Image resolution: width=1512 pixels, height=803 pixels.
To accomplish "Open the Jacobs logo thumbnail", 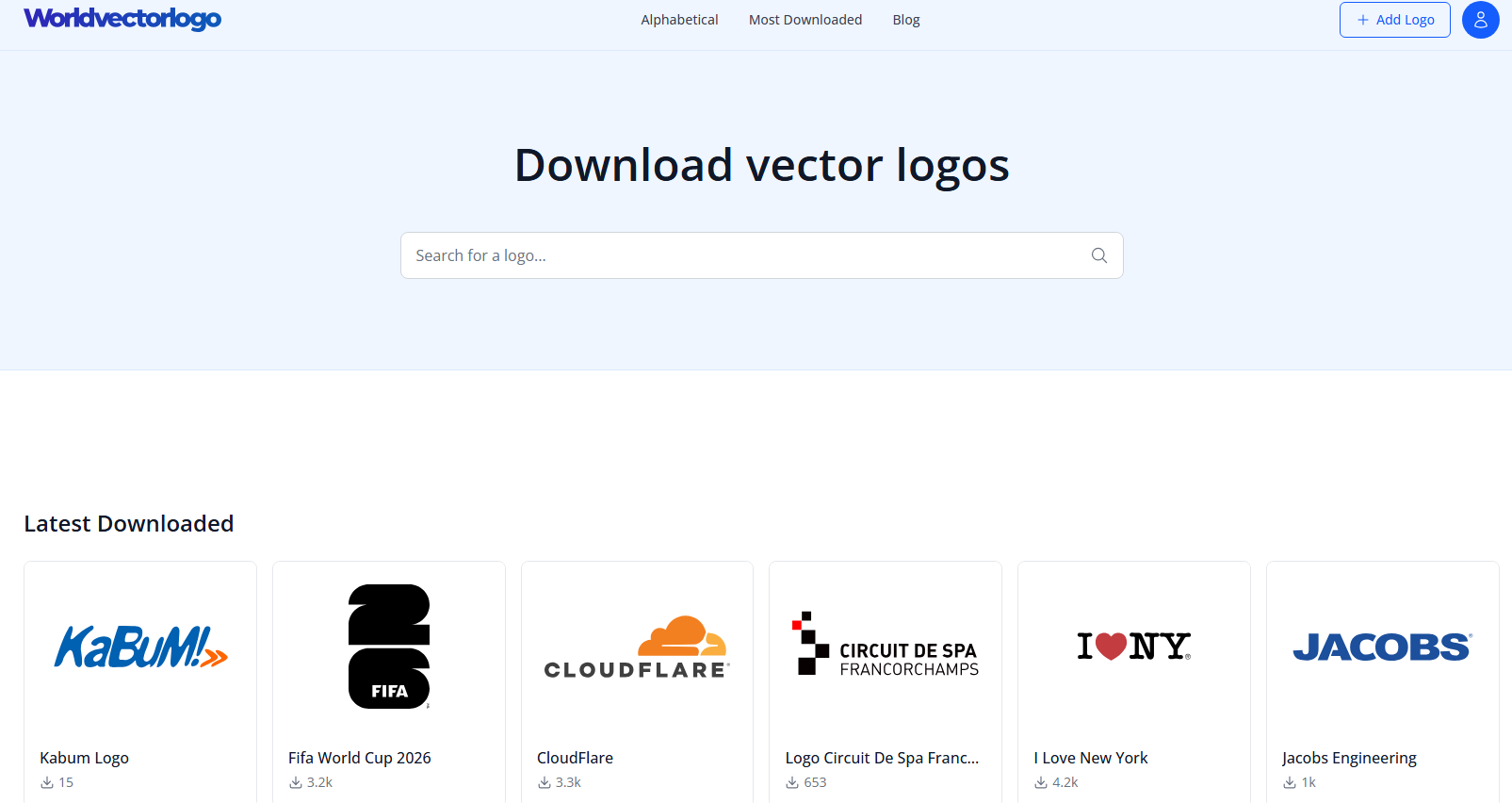I will pyautogui.click(x=1382, y=647).
